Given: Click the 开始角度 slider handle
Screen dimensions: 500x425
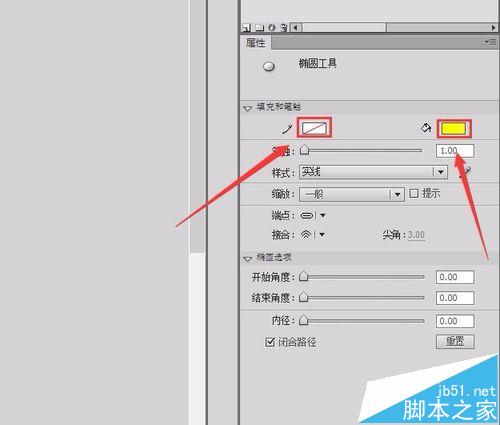Looking at the screenshot, I should click(303, 277).
